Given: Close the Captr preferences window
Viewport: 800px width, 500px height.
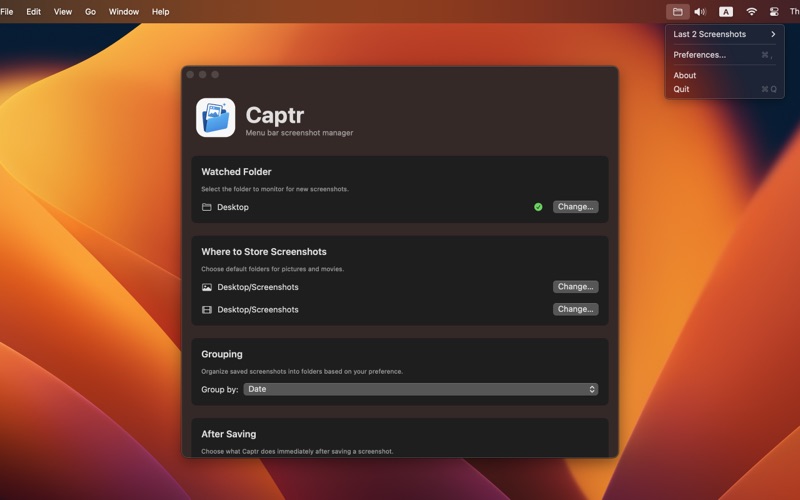Looking at the screenshot, I should click(x=190, y=74).
